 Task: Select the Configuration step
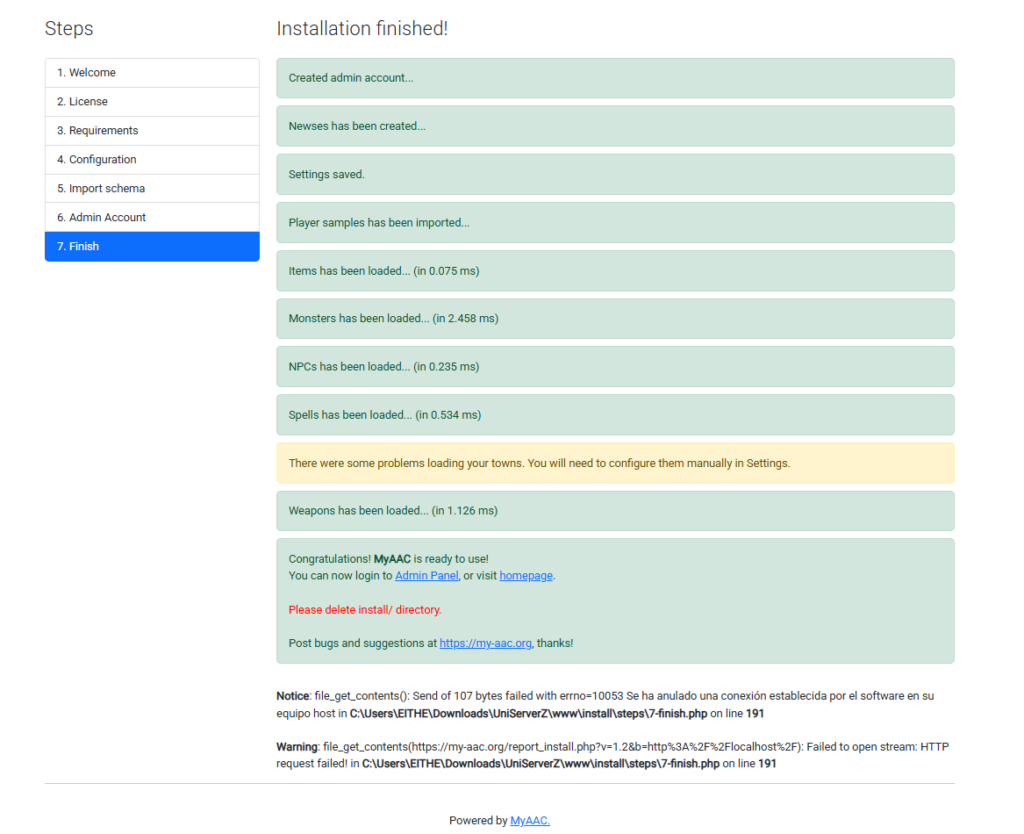pyautogui.click(x=152, y=159)
